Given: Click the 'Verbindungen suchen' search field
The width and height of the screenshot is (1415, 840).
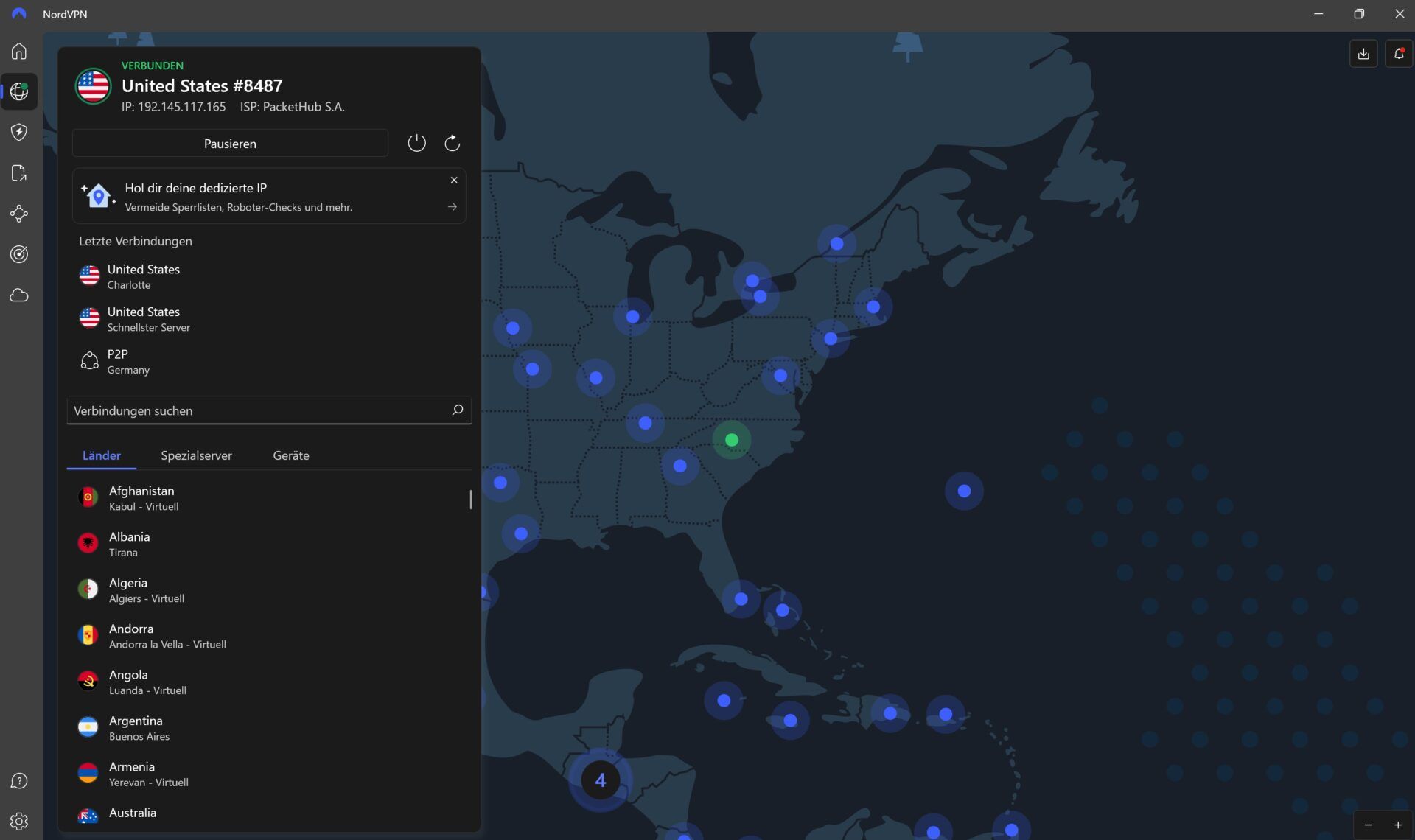Looking at the screenshot, I should [x=269, y=410].
